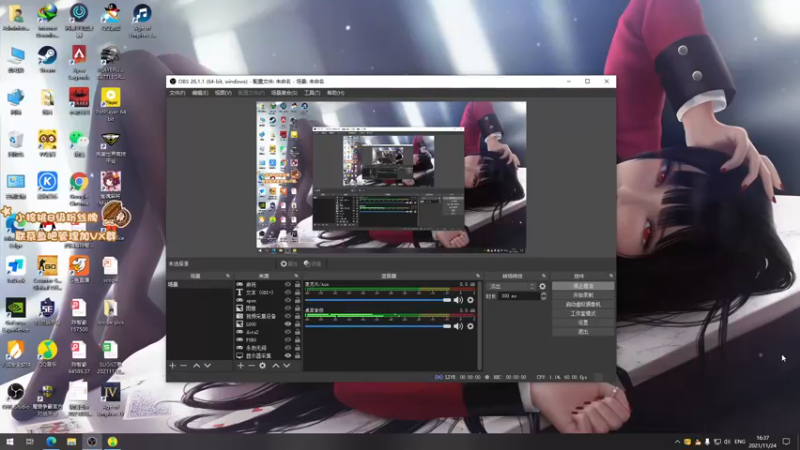Click the 停止推流 stop streaming button

point(583,286)
